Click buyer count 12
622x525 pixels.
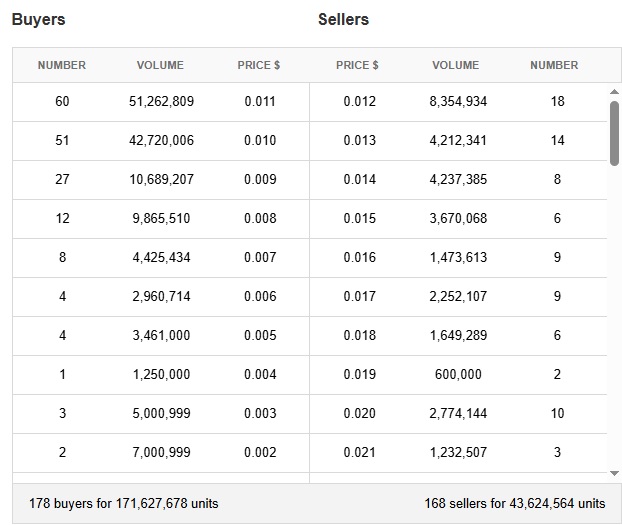pyautogui.click(x=62, y=218)
